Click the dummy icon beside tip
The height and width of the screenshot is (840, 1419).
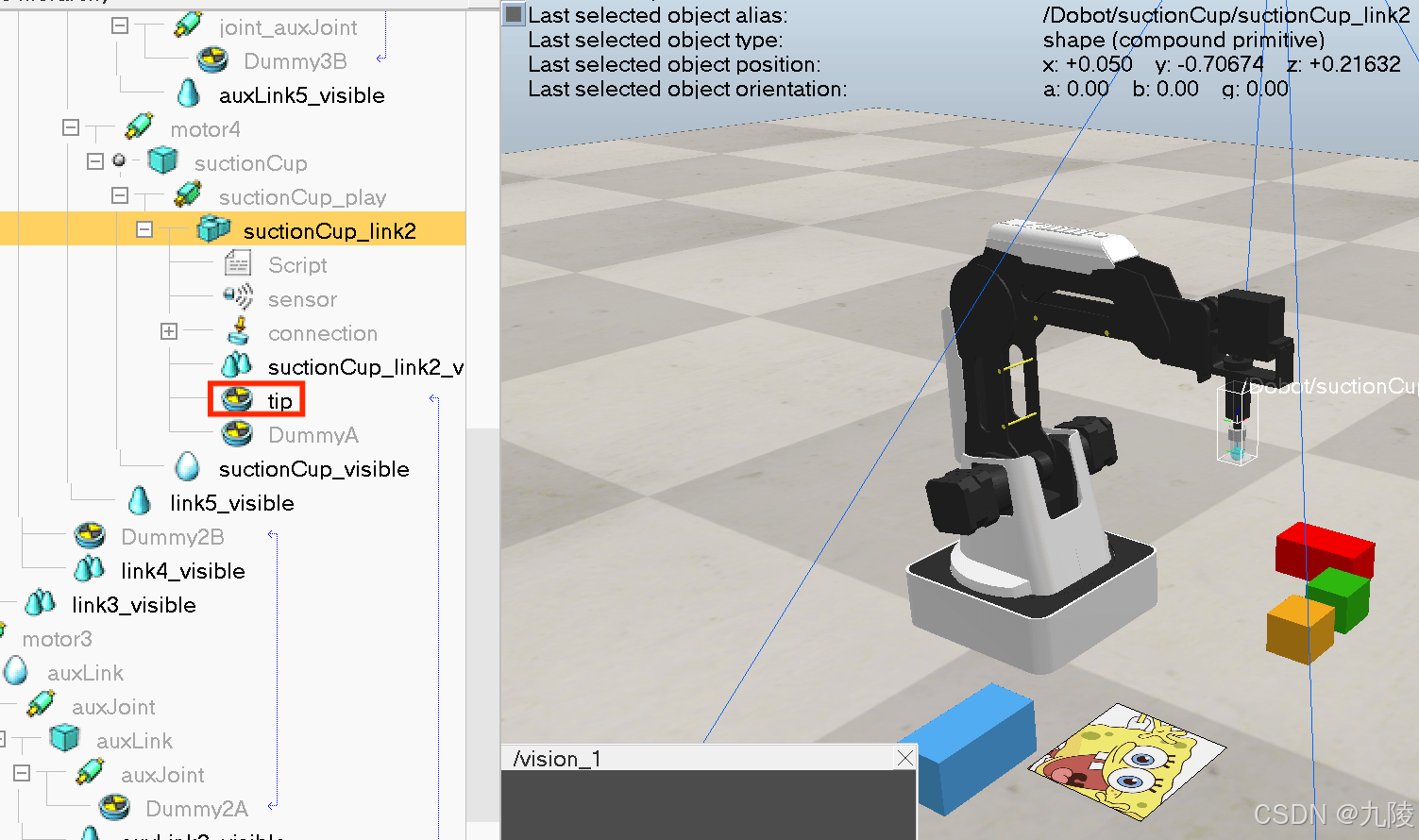[x=237, y=400]
